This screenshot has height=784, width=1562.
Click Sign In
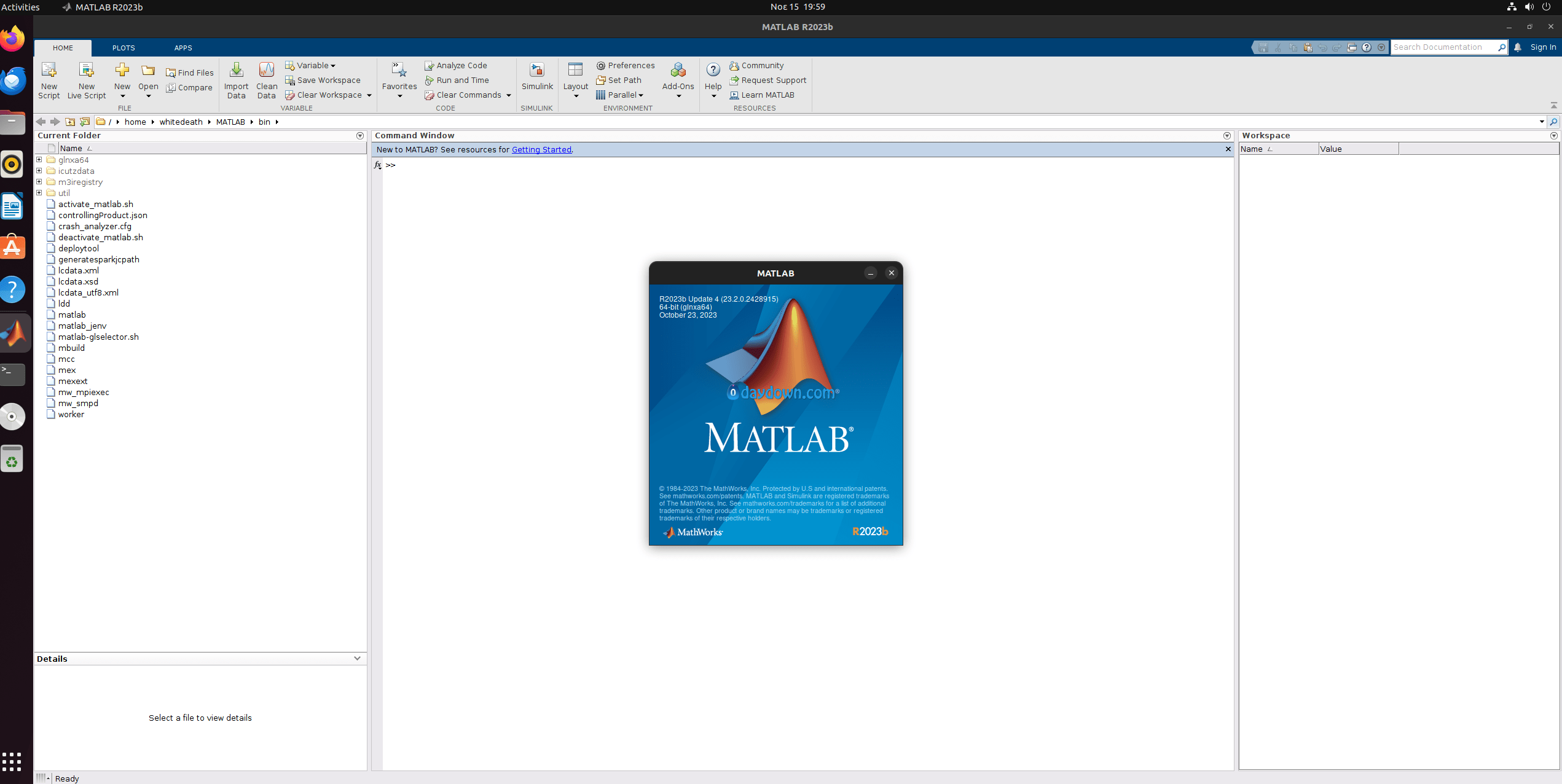(1543, 47)
